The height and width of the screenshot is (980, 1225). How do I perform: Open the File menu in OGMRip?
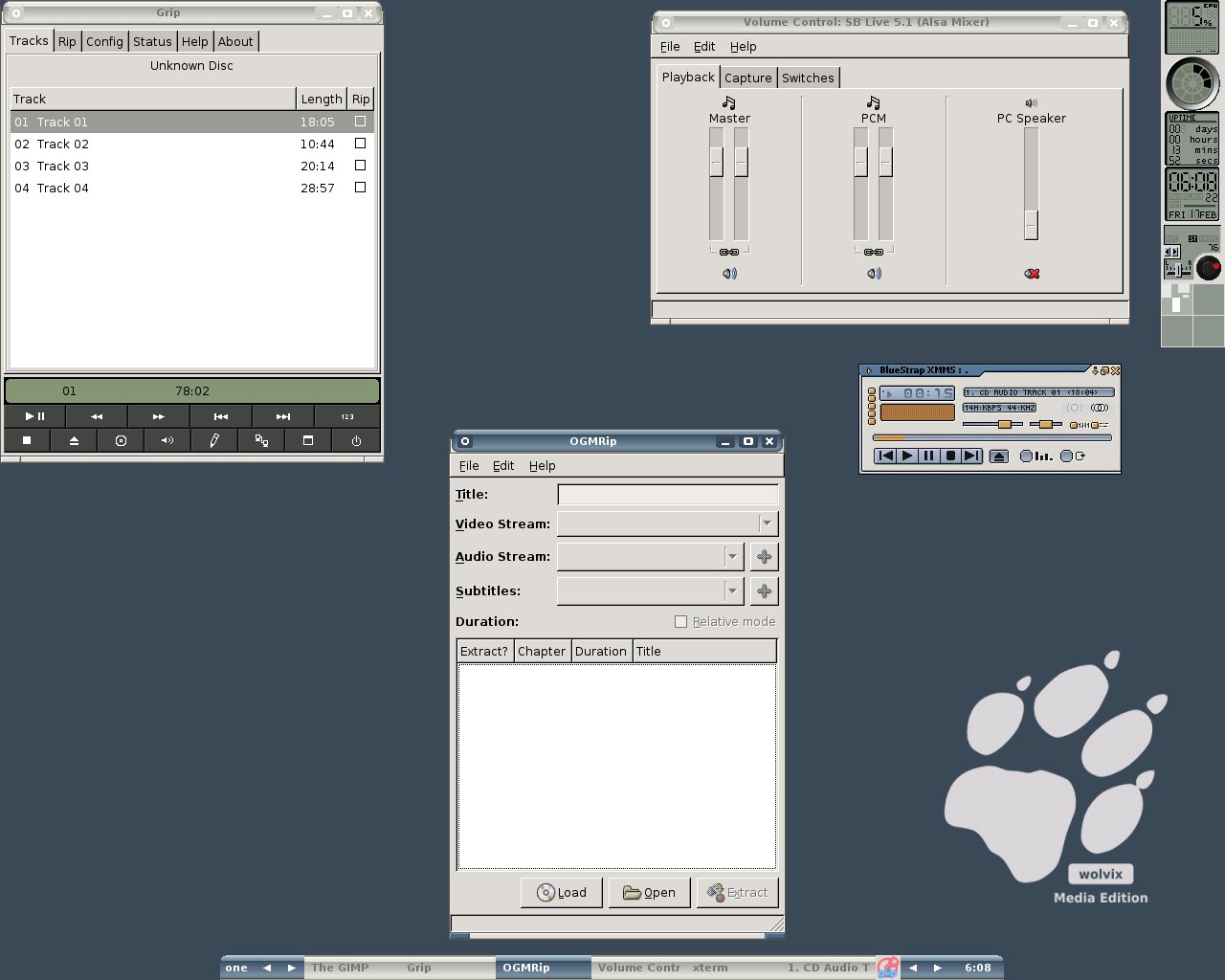pyautogui.click(x=469, y=465)
